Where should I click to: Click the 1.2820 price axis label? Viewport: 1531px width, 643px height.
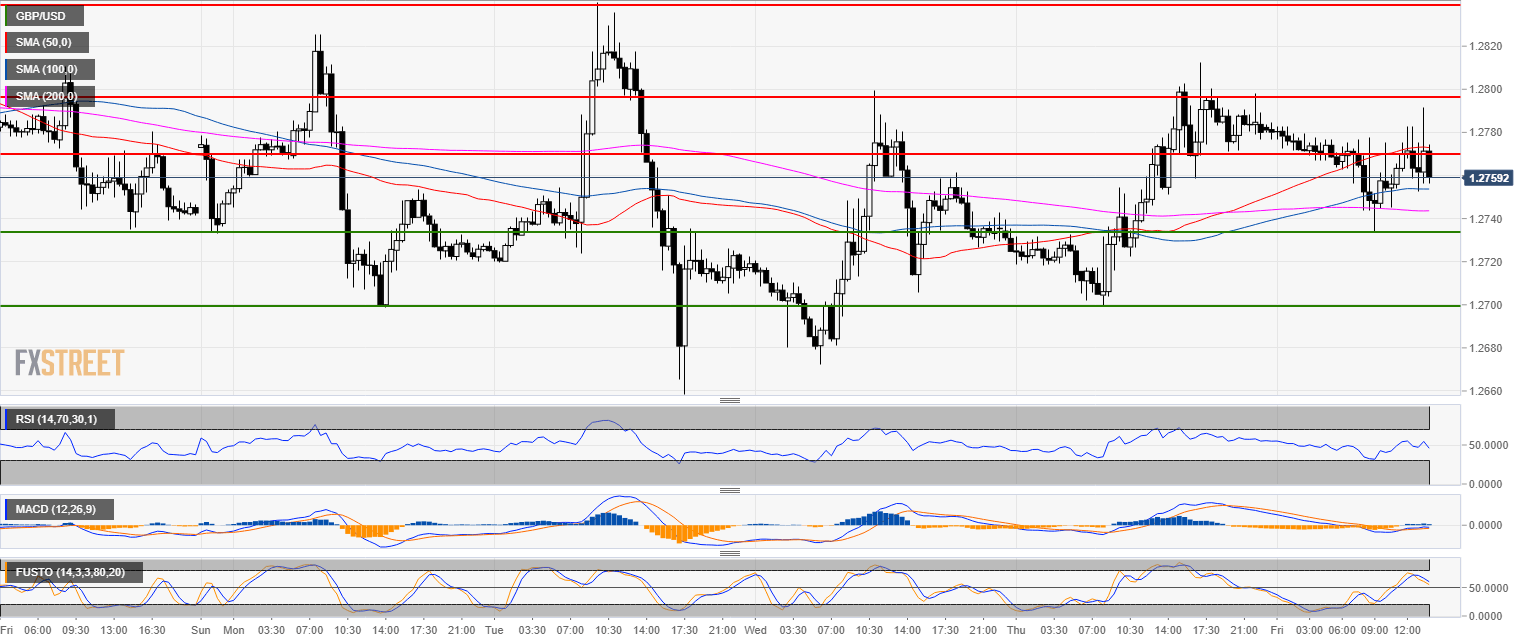[1484, 46]
